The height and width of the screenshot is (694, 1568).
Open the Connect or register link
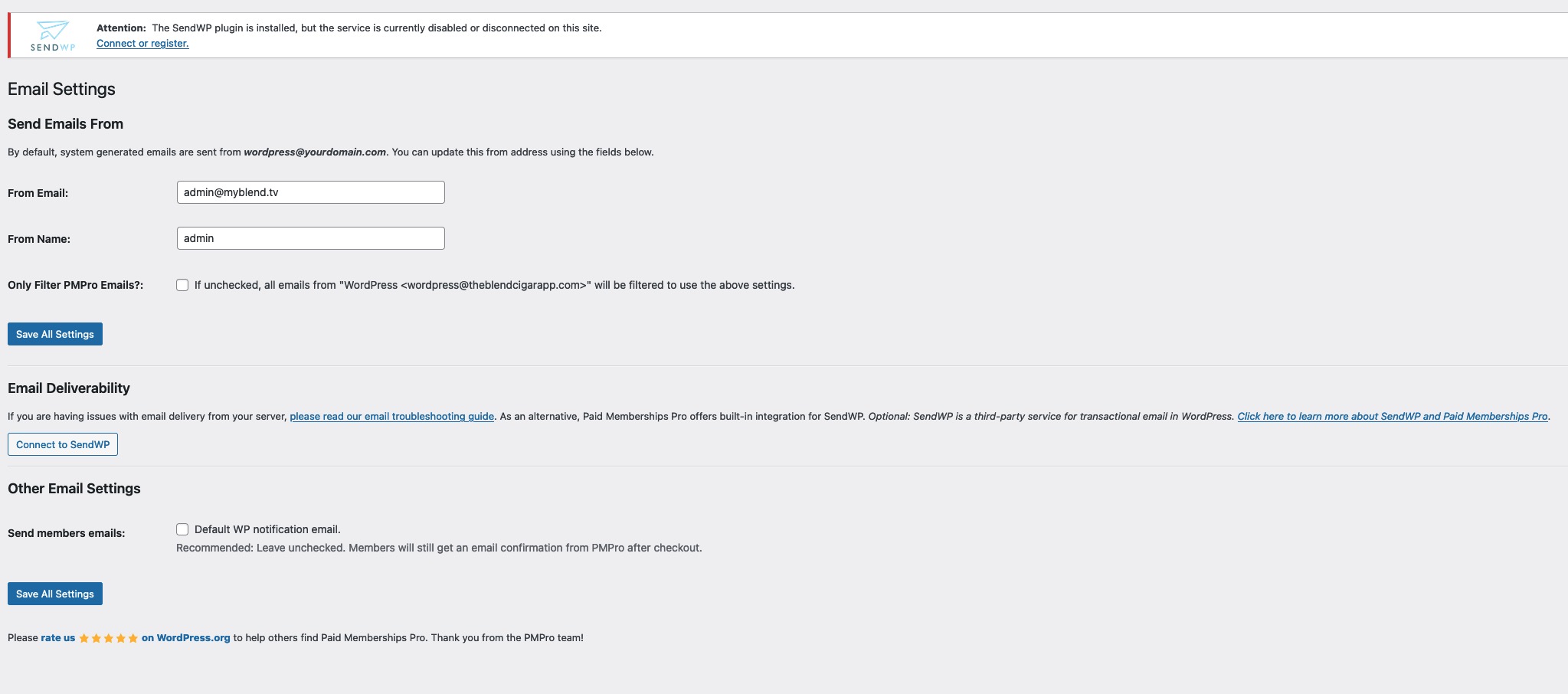[142, 44]
